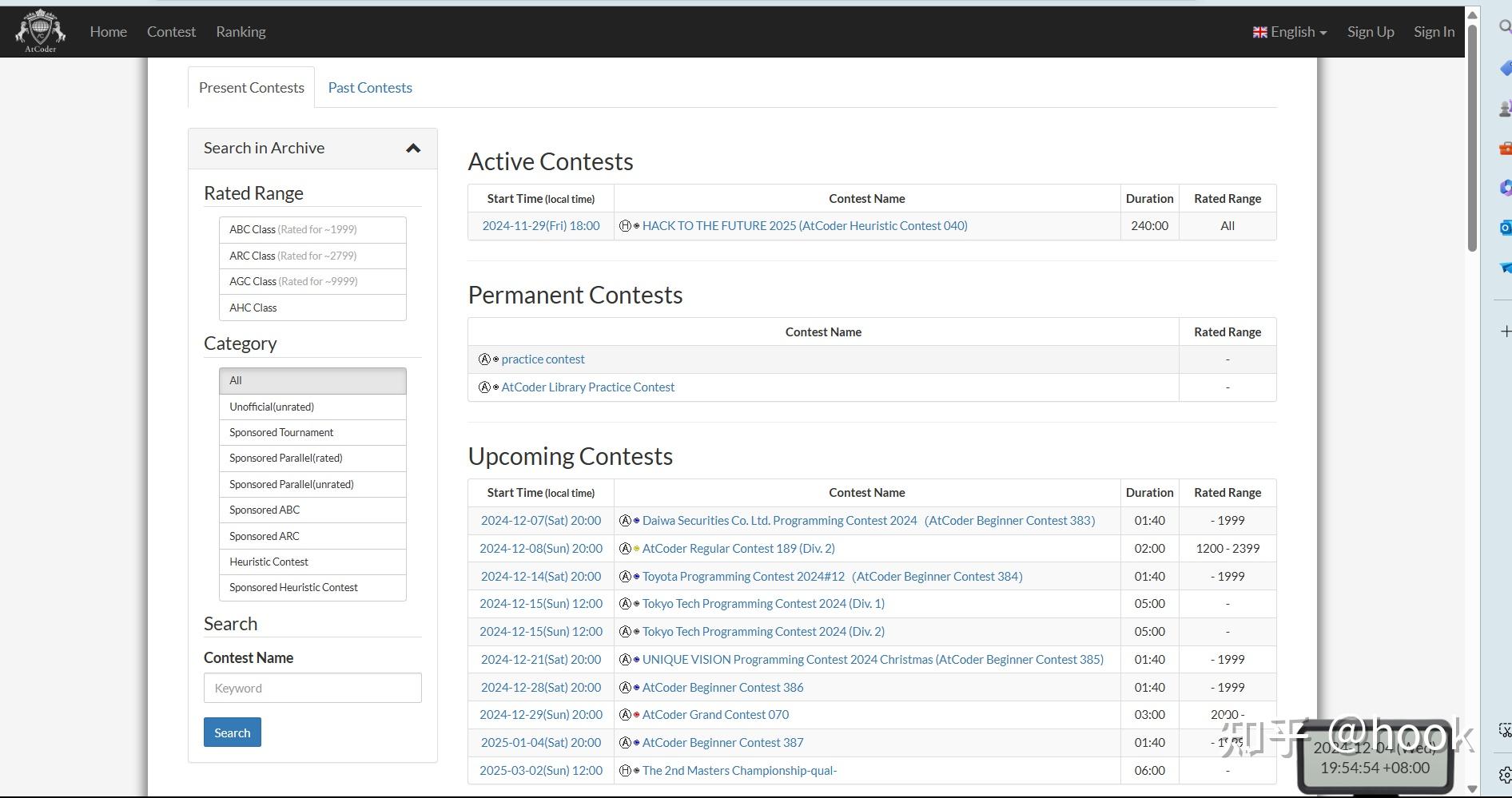Open the Tools briefcase icon in the sidebar
The width and height of the screenshot is (1512, 798).
point(1505,148)
